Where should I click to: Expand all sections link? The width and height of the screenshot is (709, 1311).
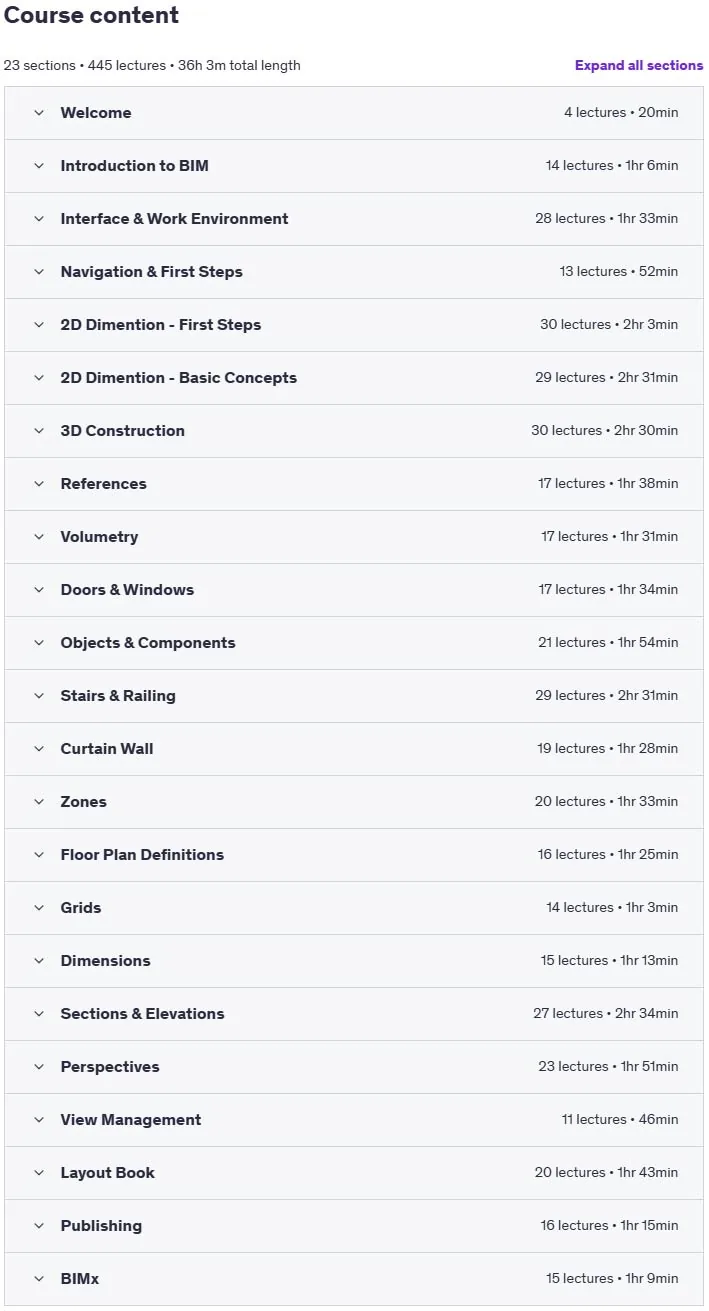639,66
